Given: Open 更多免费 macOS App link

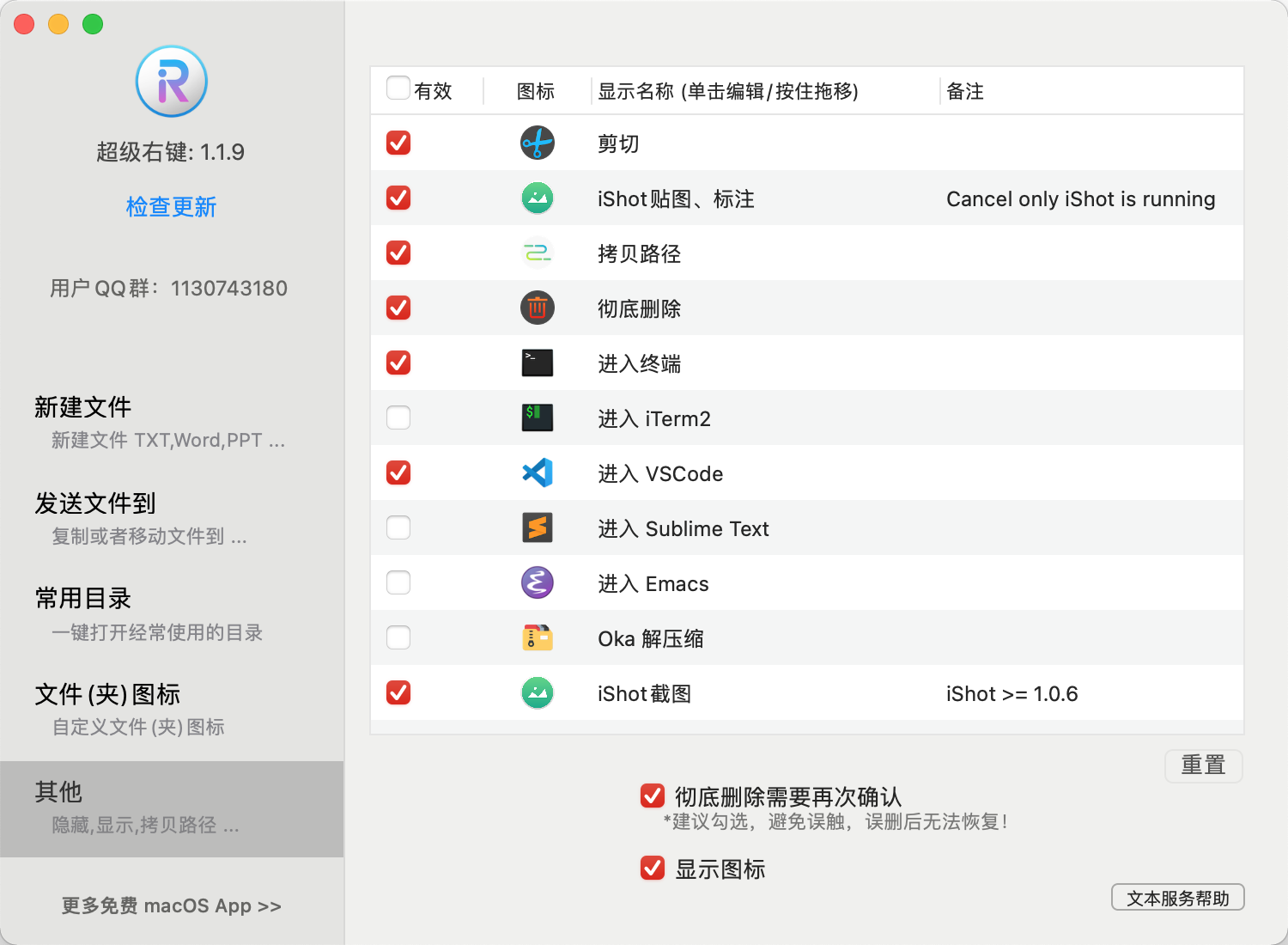Looking at the screenshot, I should click(x=172, y=905).
